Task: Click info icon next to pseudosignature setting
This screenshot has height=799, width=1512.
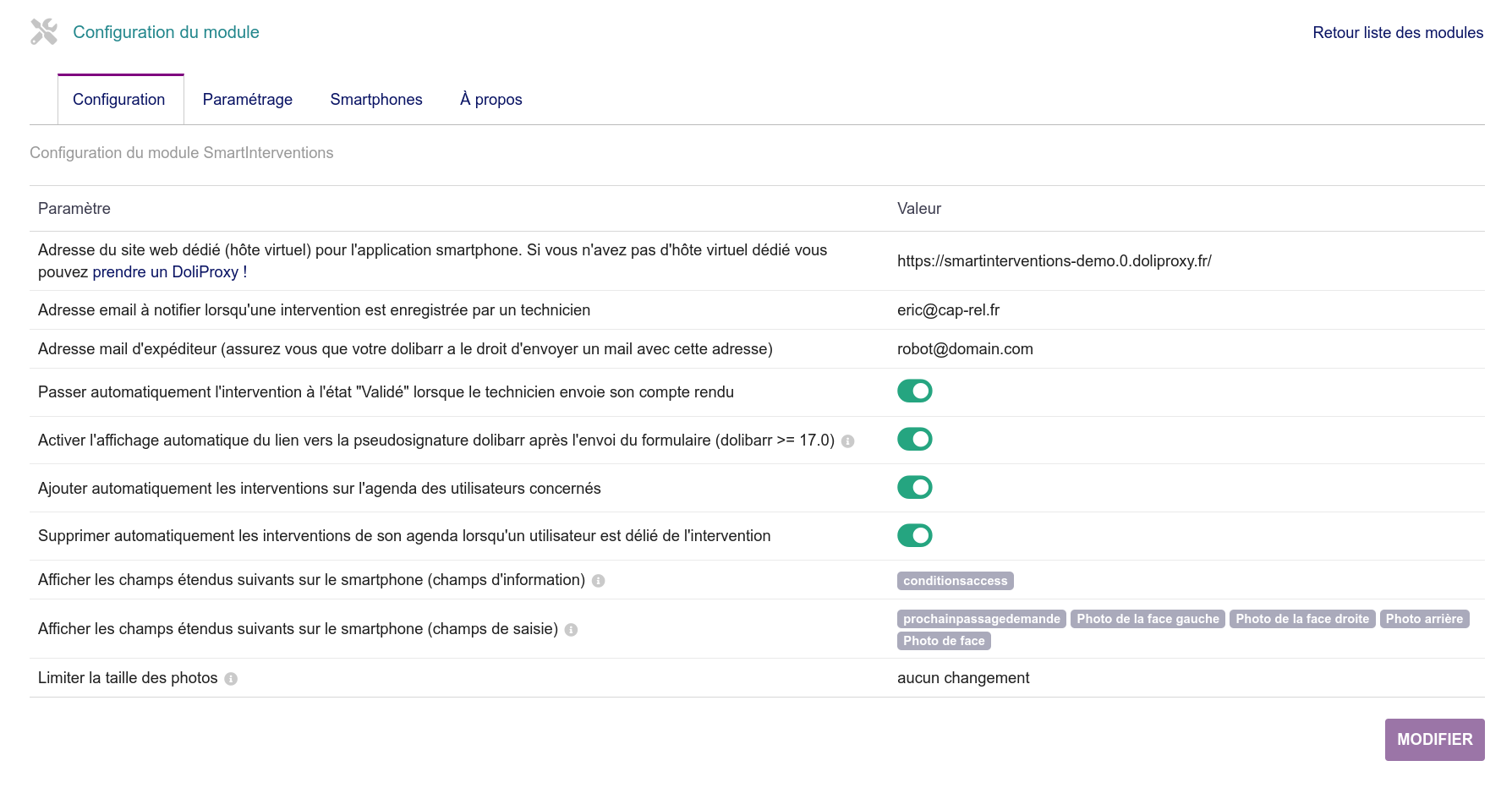Action: pyautogui.click(x=847, y=441)
